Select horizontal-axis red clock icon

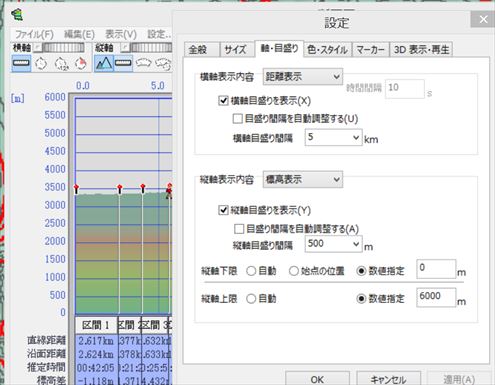pos(81,63)
